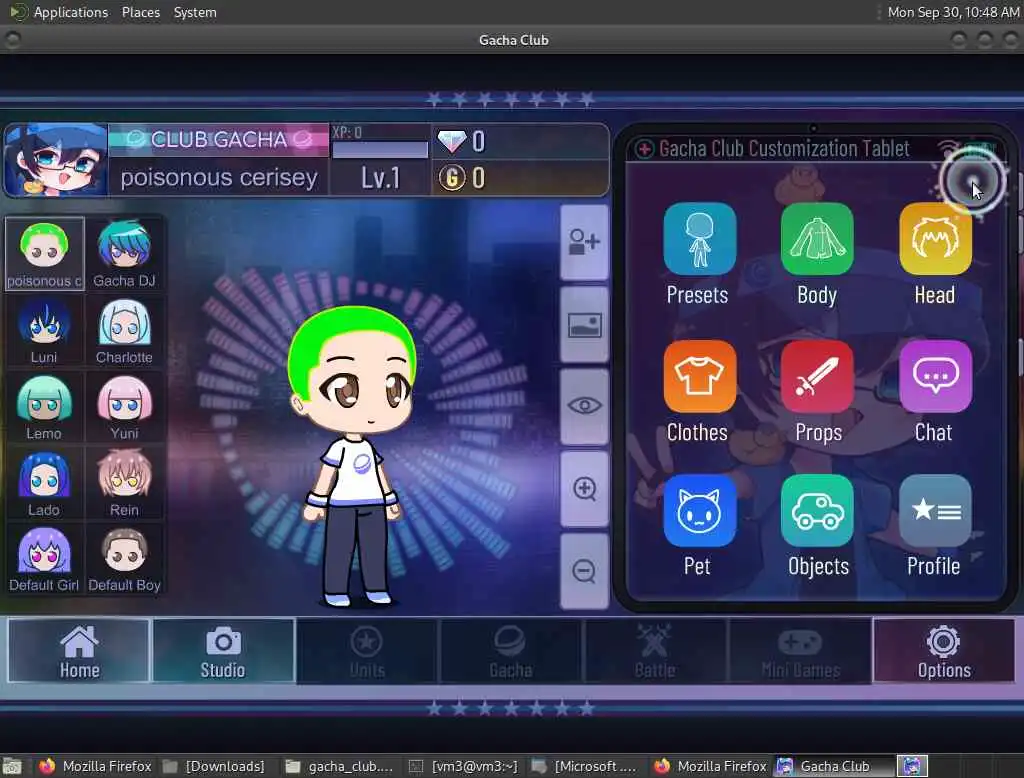Screen dimensions: 1024x778
Task: Select the Lado character slot
Action: 44,483
